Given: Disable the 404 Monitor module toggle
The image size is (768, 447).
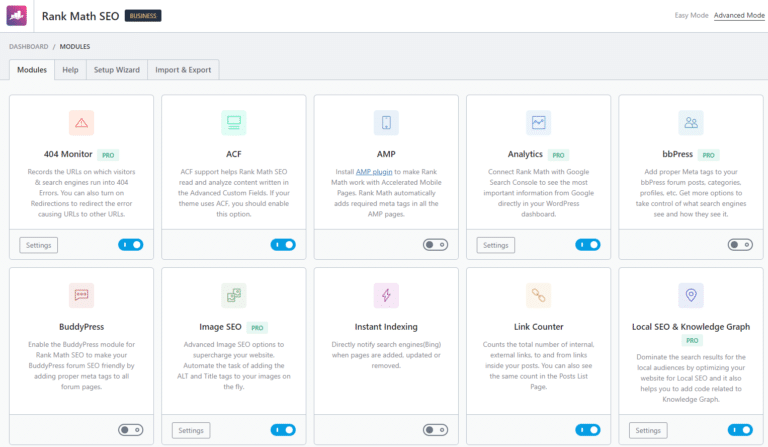Looking at the screenshot, I should tap(130, 244).
